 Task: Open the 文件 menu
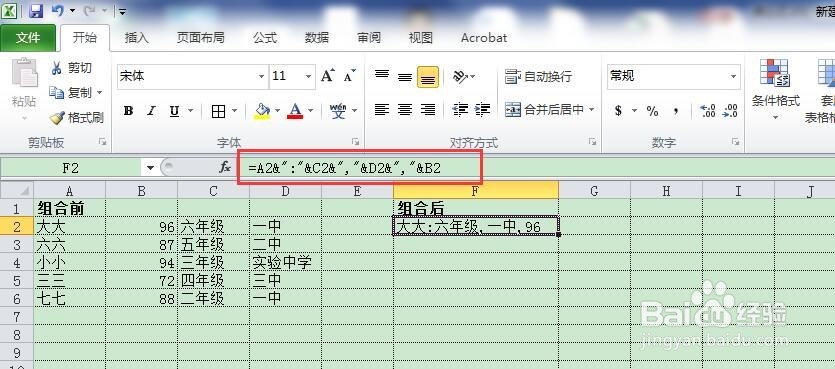(28, 38)
